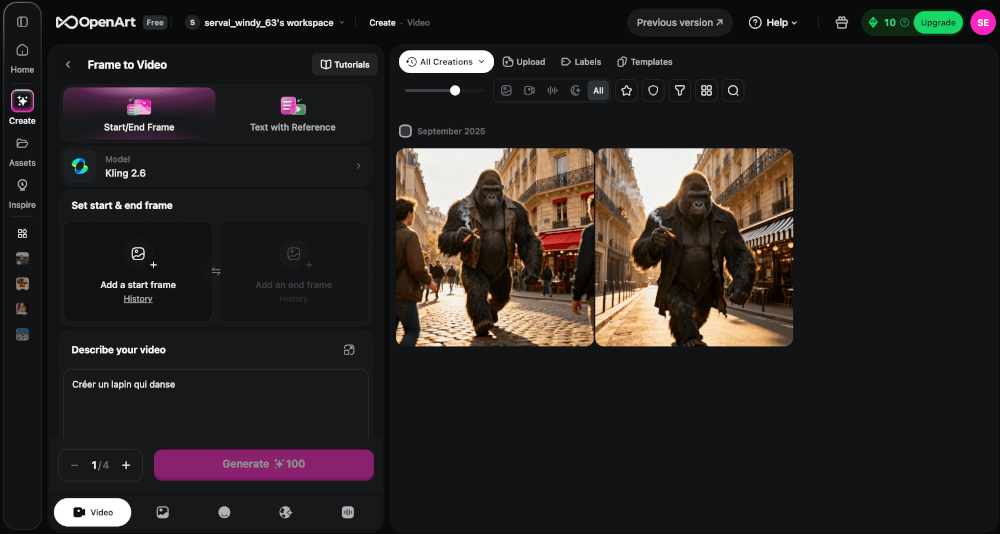Open the search magnifier in gallery toolbar
Image resolution: width=1000 pixels, height=534 pixels.
point(733,91)
